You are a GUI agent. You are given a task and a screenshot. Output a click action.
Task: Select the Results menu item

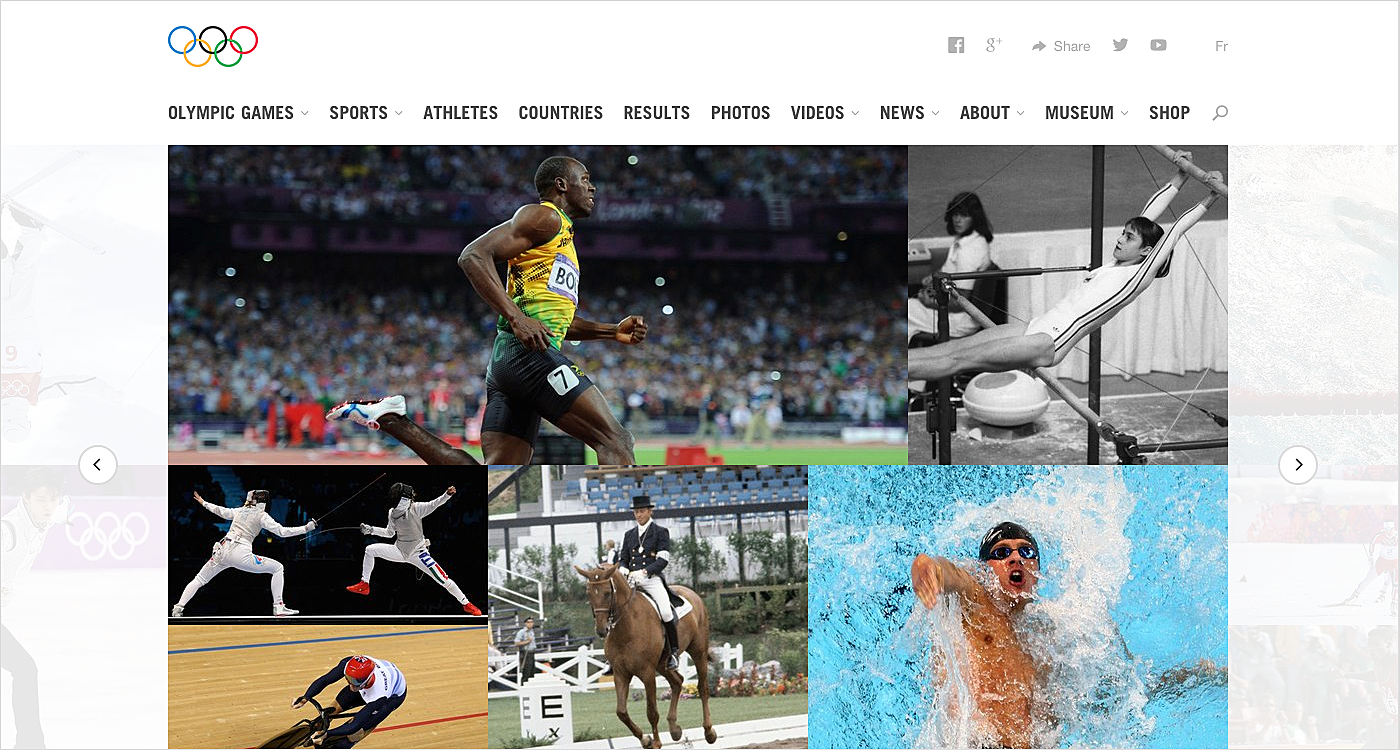tap(656, 113)
